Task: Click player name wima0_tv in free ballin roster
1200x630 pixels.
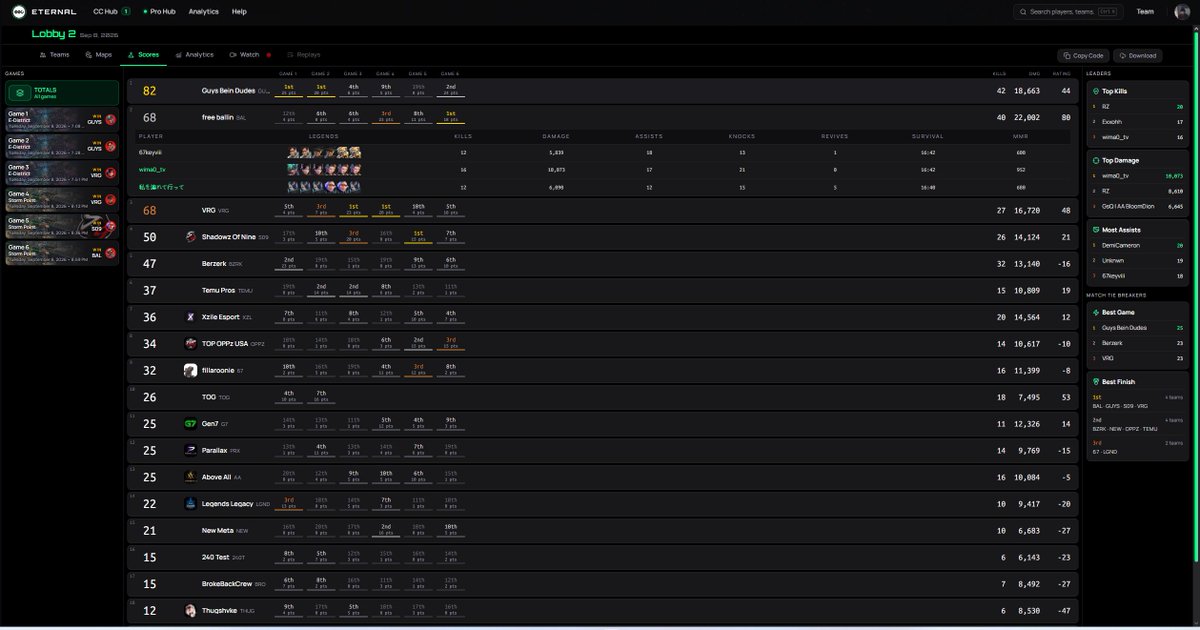Action: click(152, 170)
